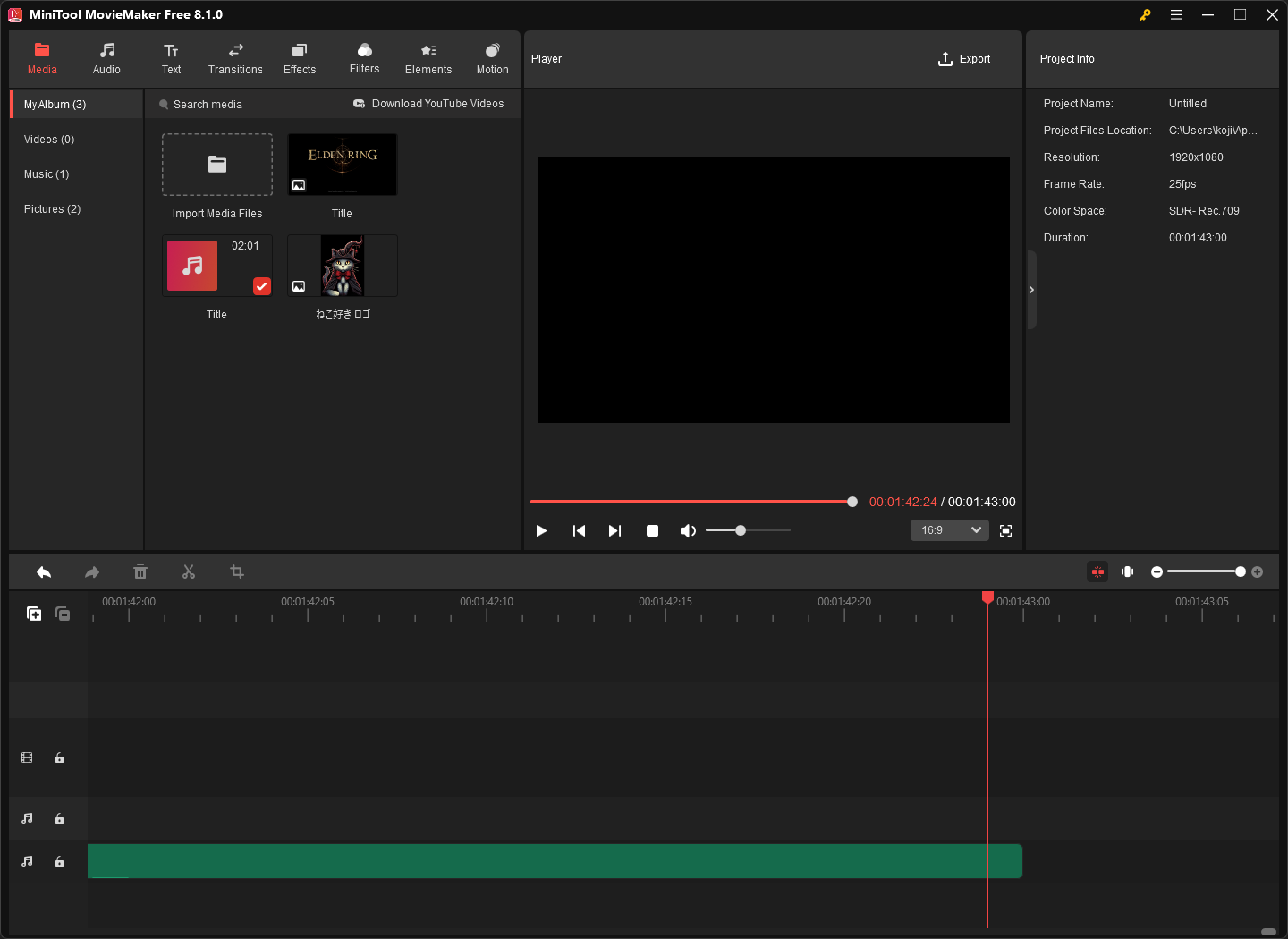Click the timeline horizontal scrollbar
Screen dimensions: 1288x939
[1268, 932]
